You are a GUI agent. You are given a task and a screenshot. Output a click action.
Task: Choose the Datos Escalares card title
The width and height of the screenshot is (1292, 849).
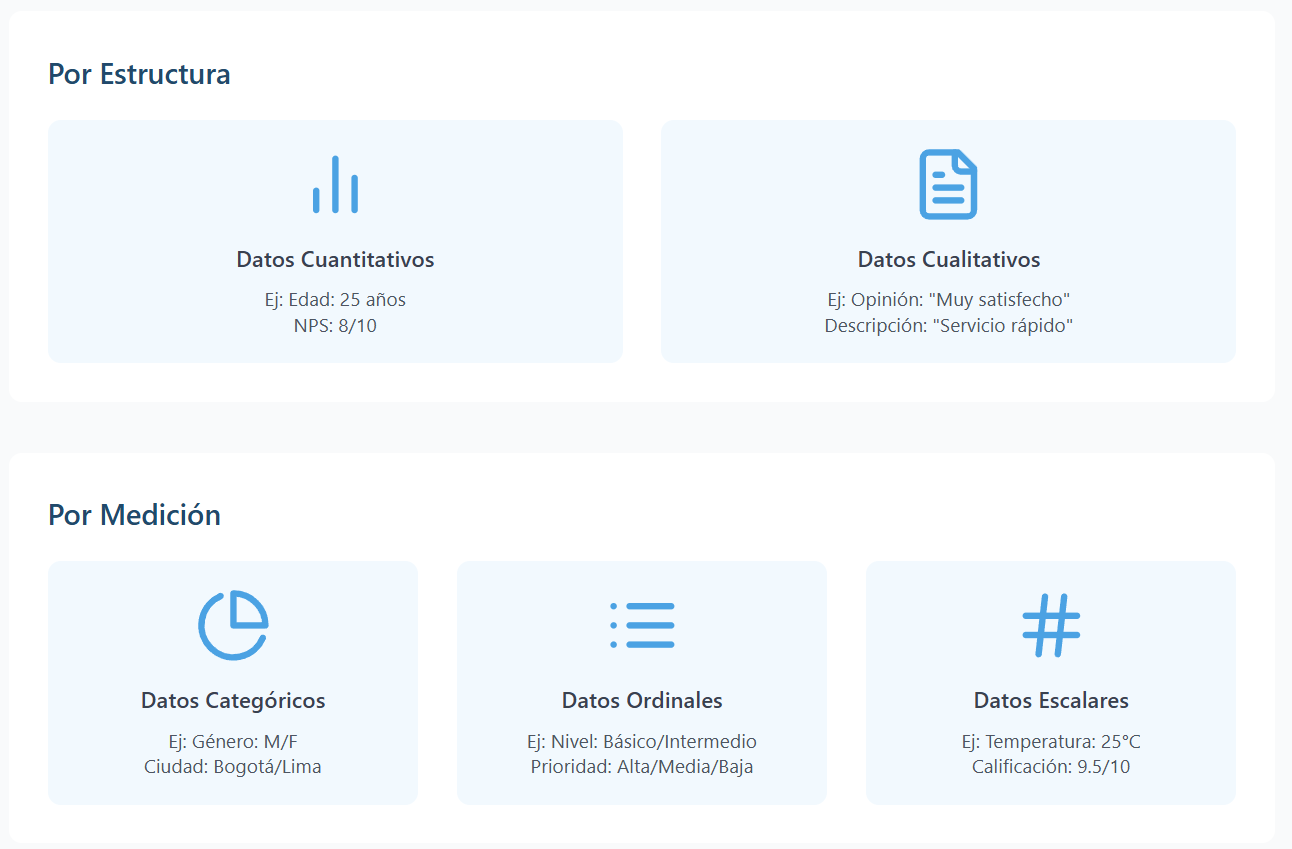pyautogui.click(x=1051, y=701)
